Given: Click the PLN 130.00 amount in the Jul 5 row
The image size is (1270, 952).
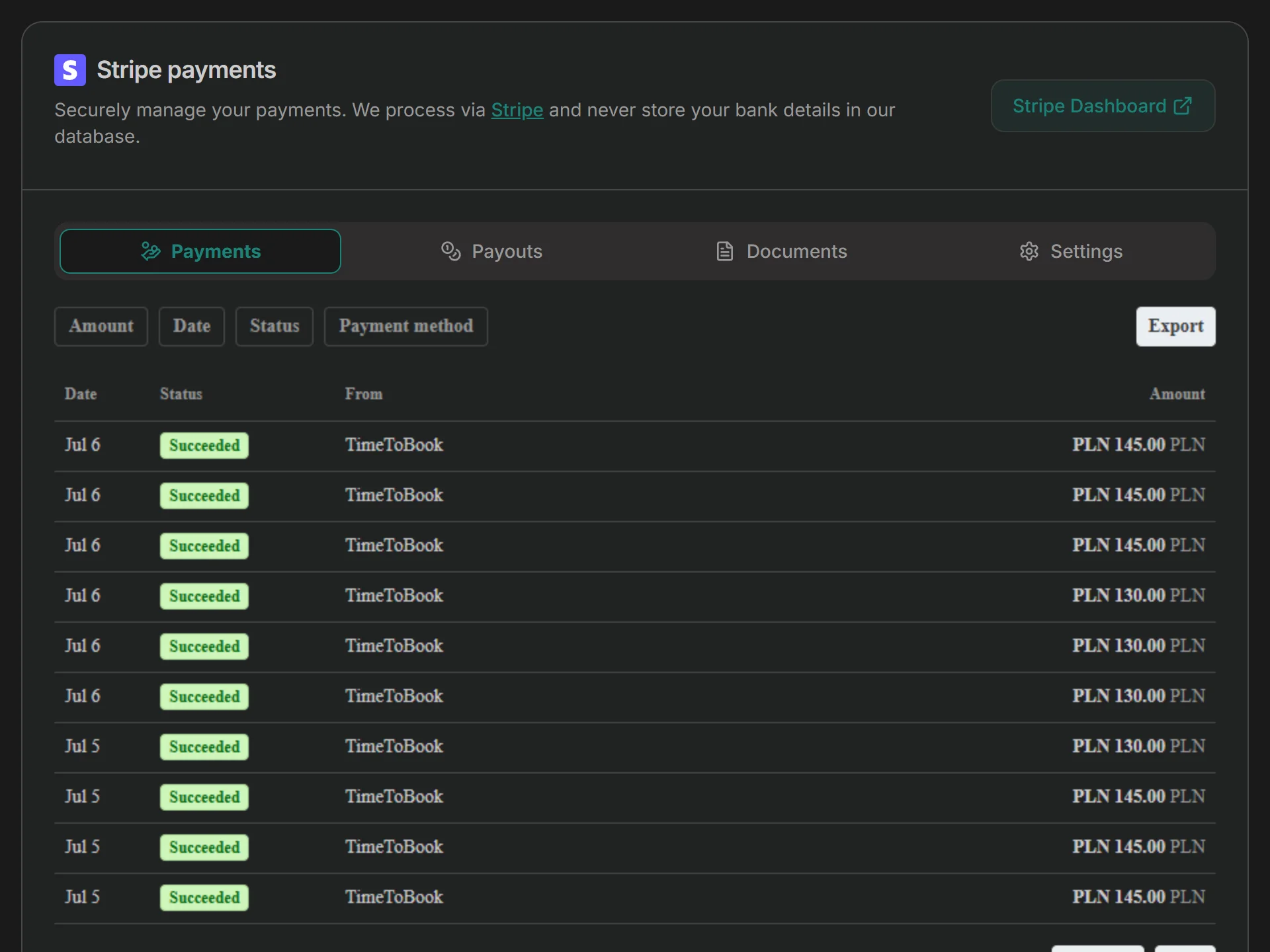Looking at the screenshot, I should coord(1138,746).
